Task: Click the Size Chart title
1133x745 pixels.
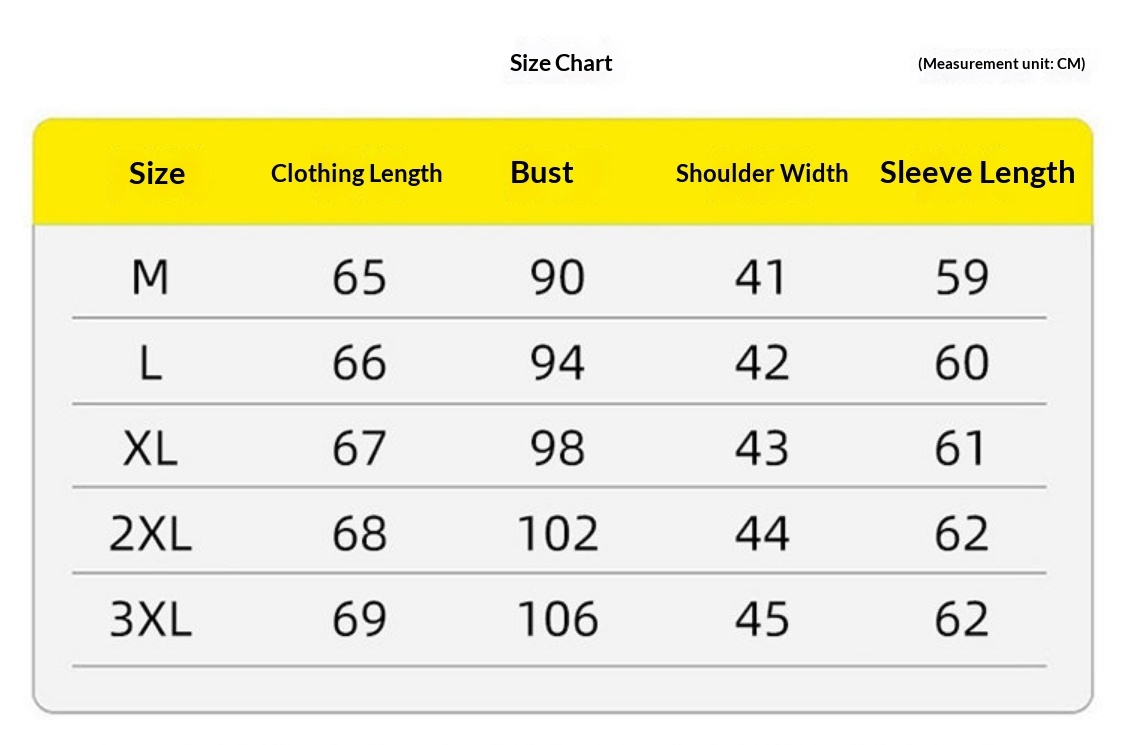Action: 561,64
